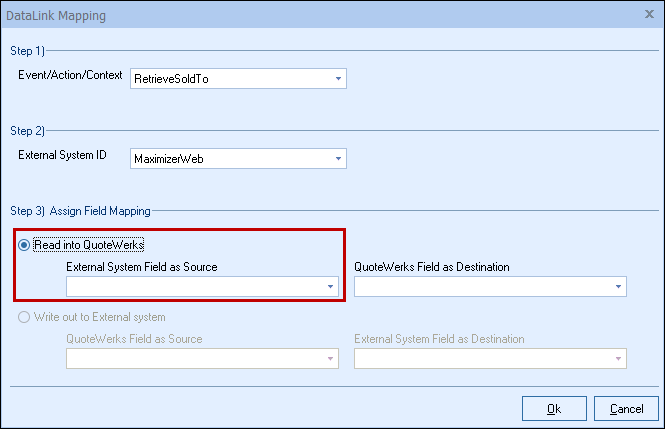665x429 pixels.
Task: Click the disabled QuoteWerks Field as Source box
Action: pyautogui.click(x=195, y=359)
